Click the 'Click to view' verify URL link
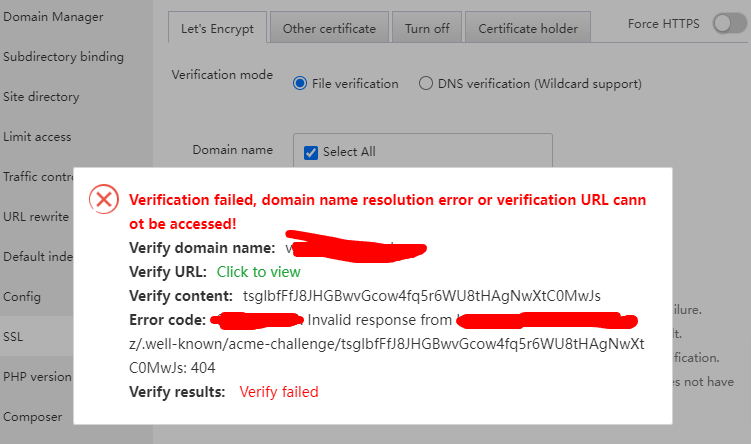The width and height of the screenshot is (751, 444). (x=258, y=271)
